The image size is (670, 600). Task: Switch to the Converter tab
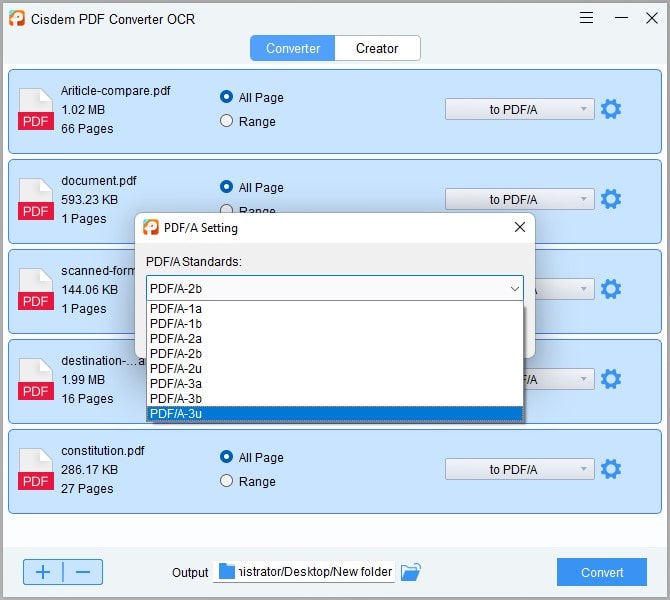coord(293,48)
